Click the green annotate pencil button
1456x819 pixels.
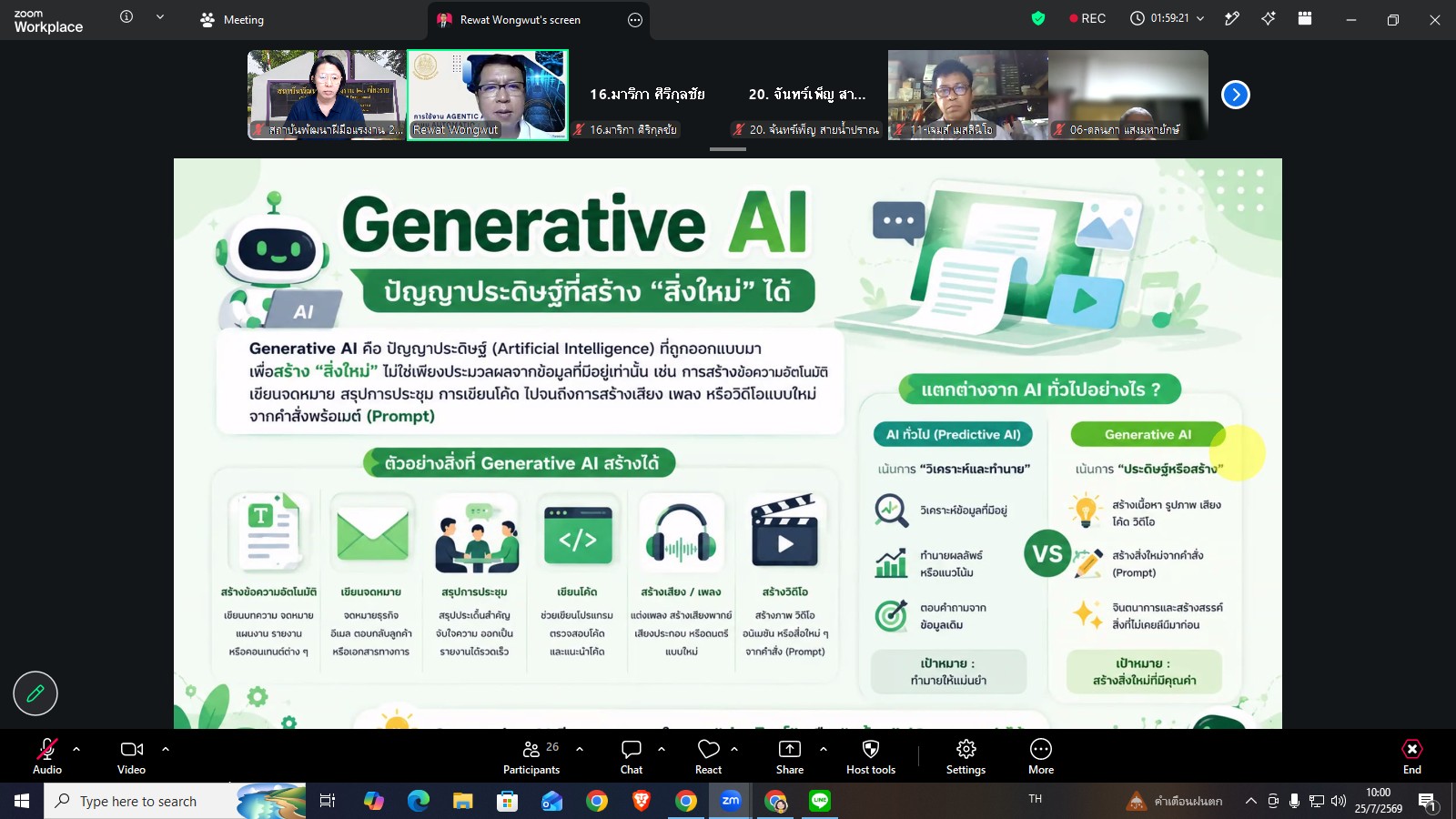[x=35, y=693]
